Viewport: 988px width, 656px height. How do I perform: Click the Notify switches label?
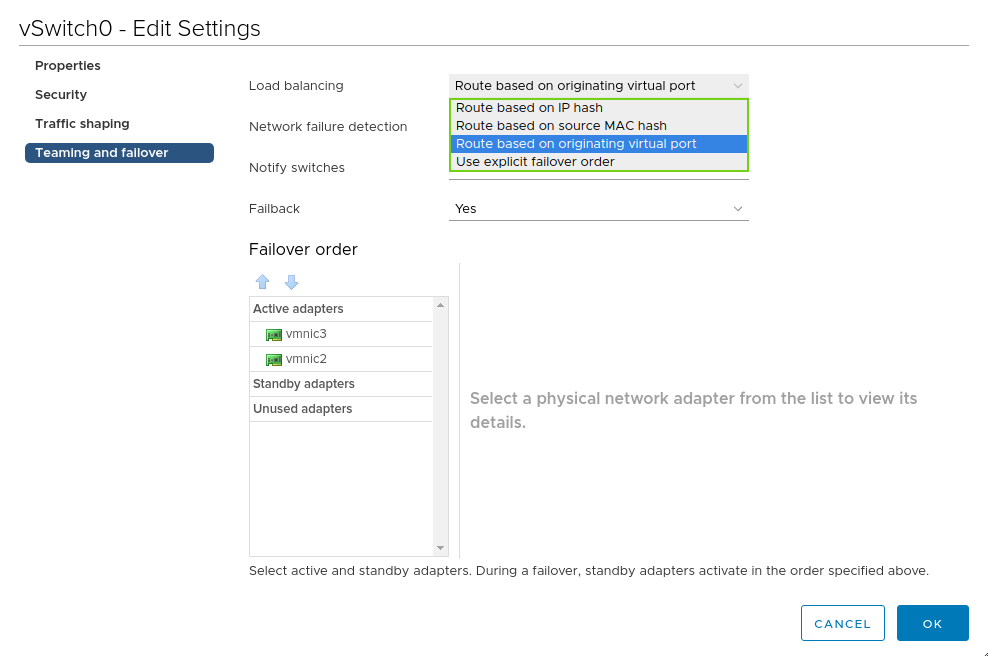[297, 168]
